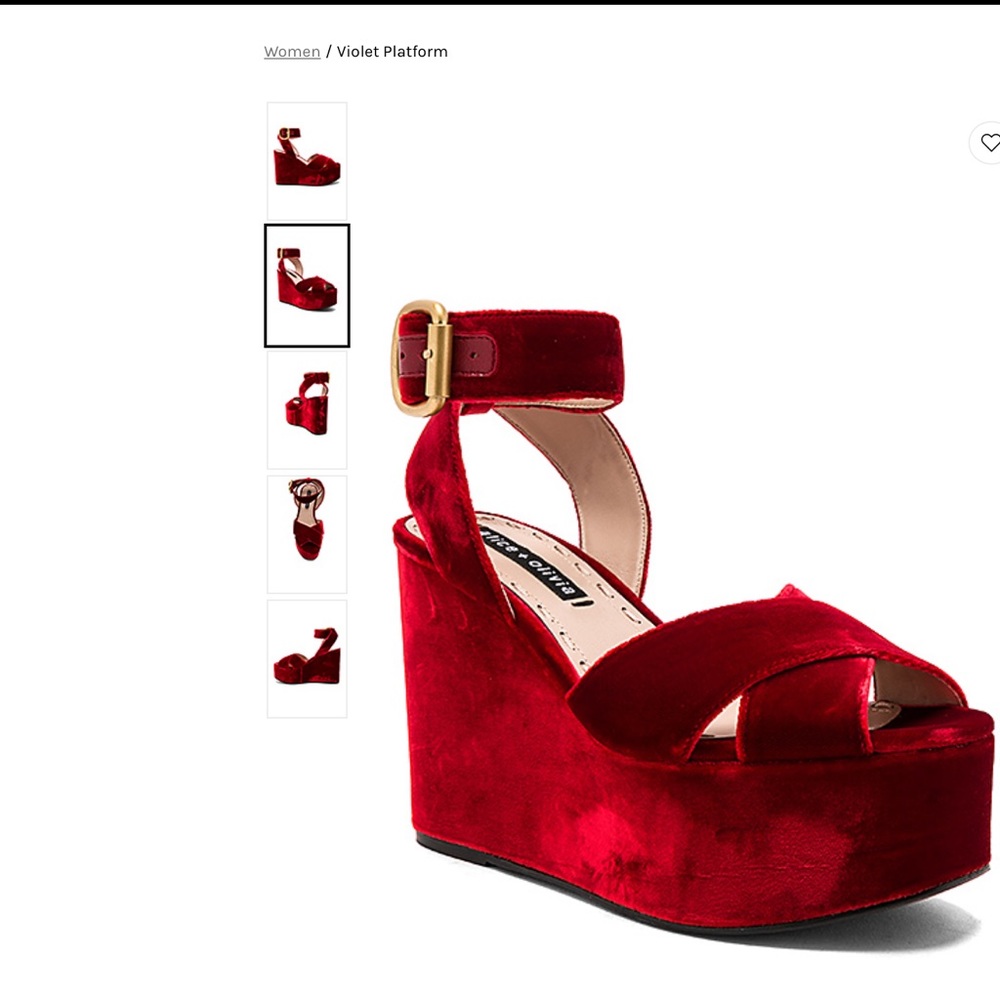Viewport: 1000px width, 1000px height.
Task: Click the main red velvet wedge product image
Action: click(693, 625)
